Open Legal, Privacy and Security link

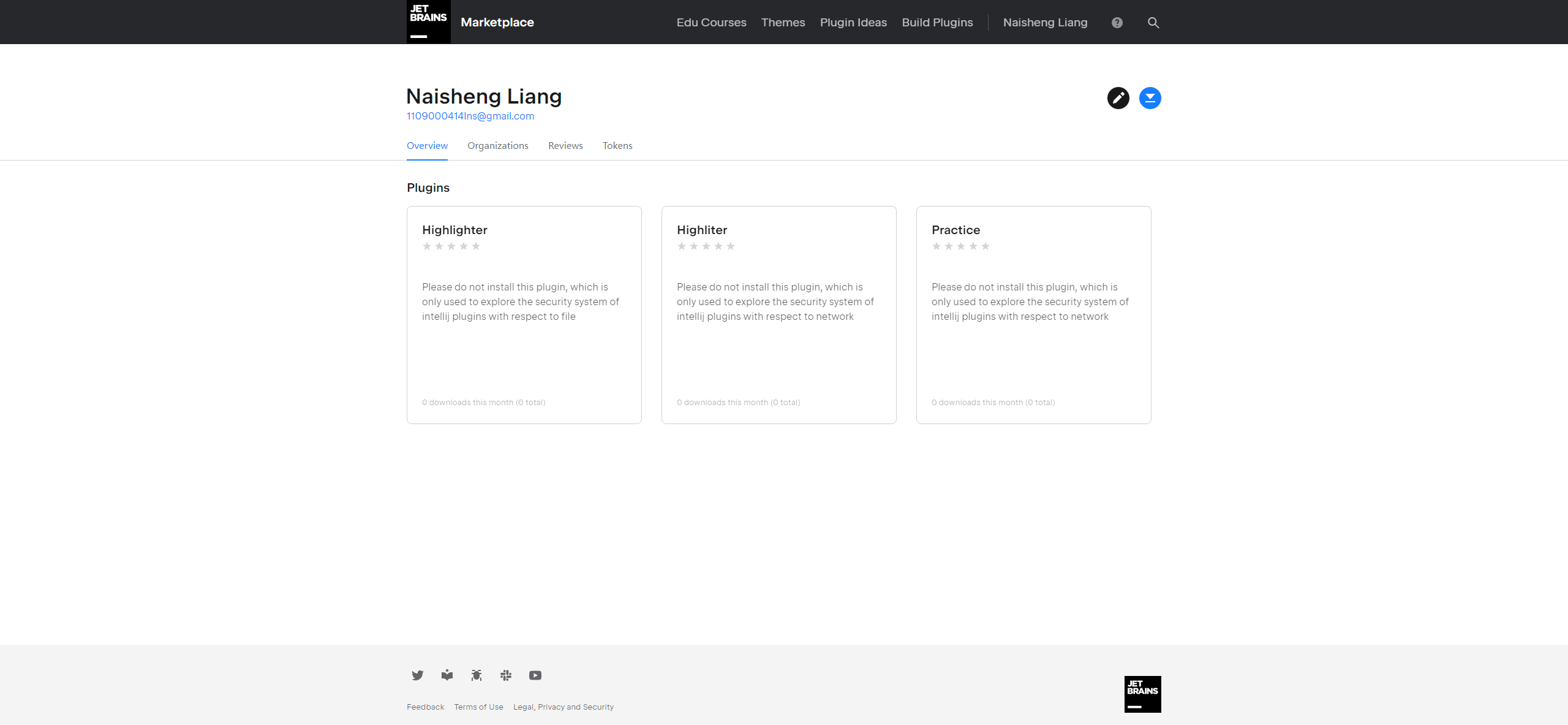[x=563, y=707]
